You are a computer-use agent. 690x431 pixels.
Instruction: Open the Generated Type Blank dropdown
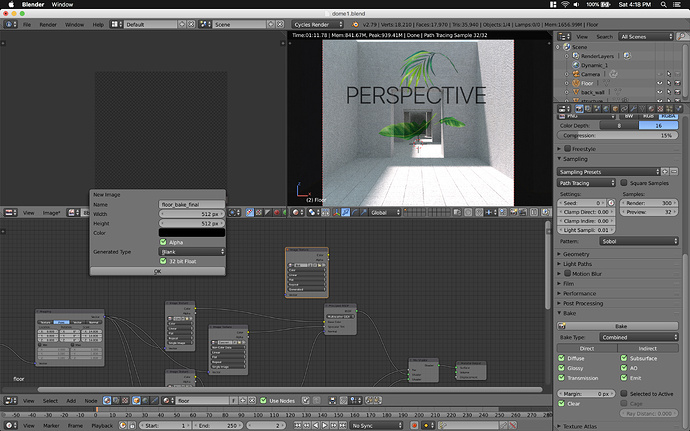point(192,252)
